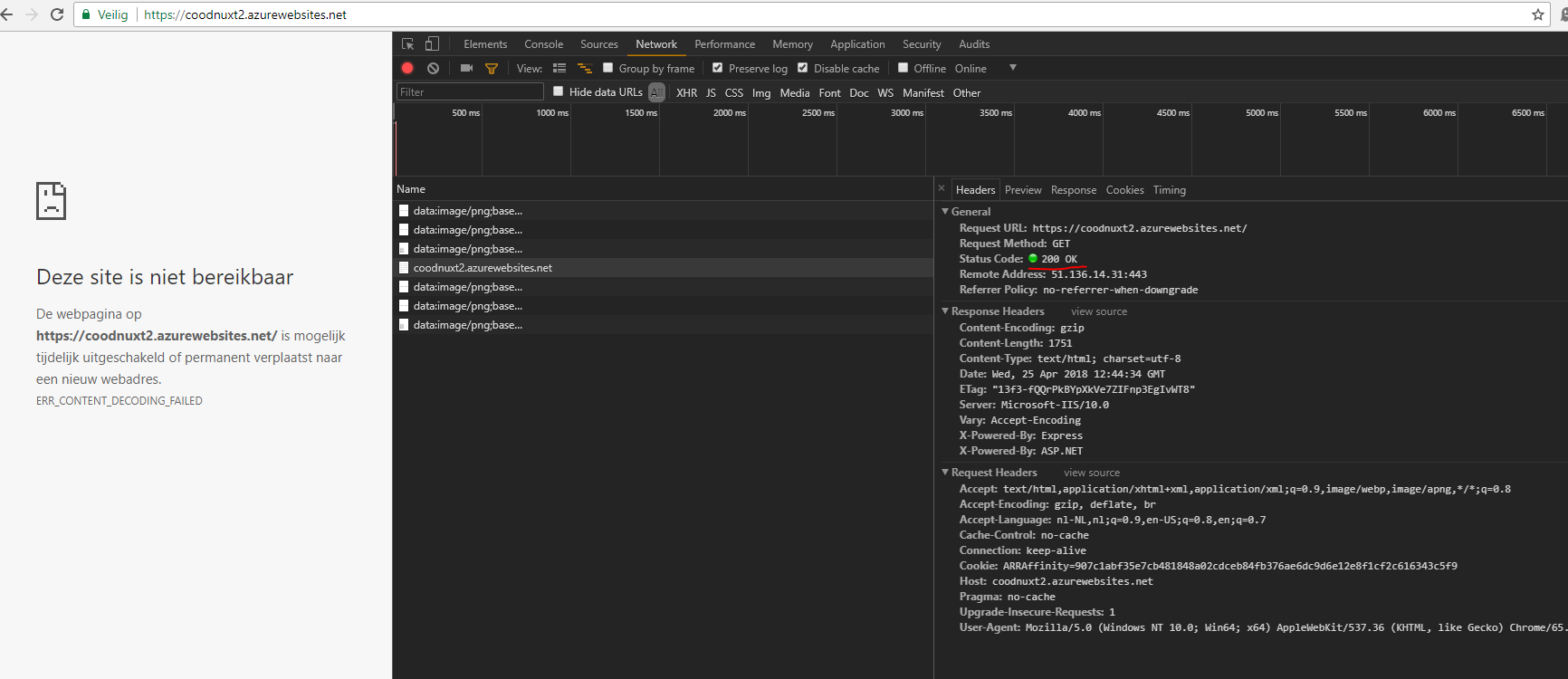
Task: Filter requests by Doc
Action: pyautogui.click(x=859, y=92)
